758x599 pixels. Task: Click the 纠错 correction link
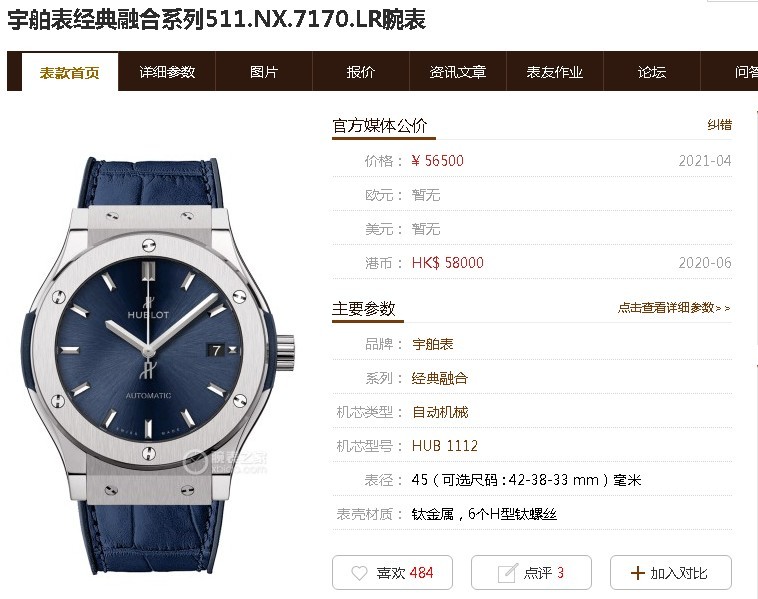[719, 125]
